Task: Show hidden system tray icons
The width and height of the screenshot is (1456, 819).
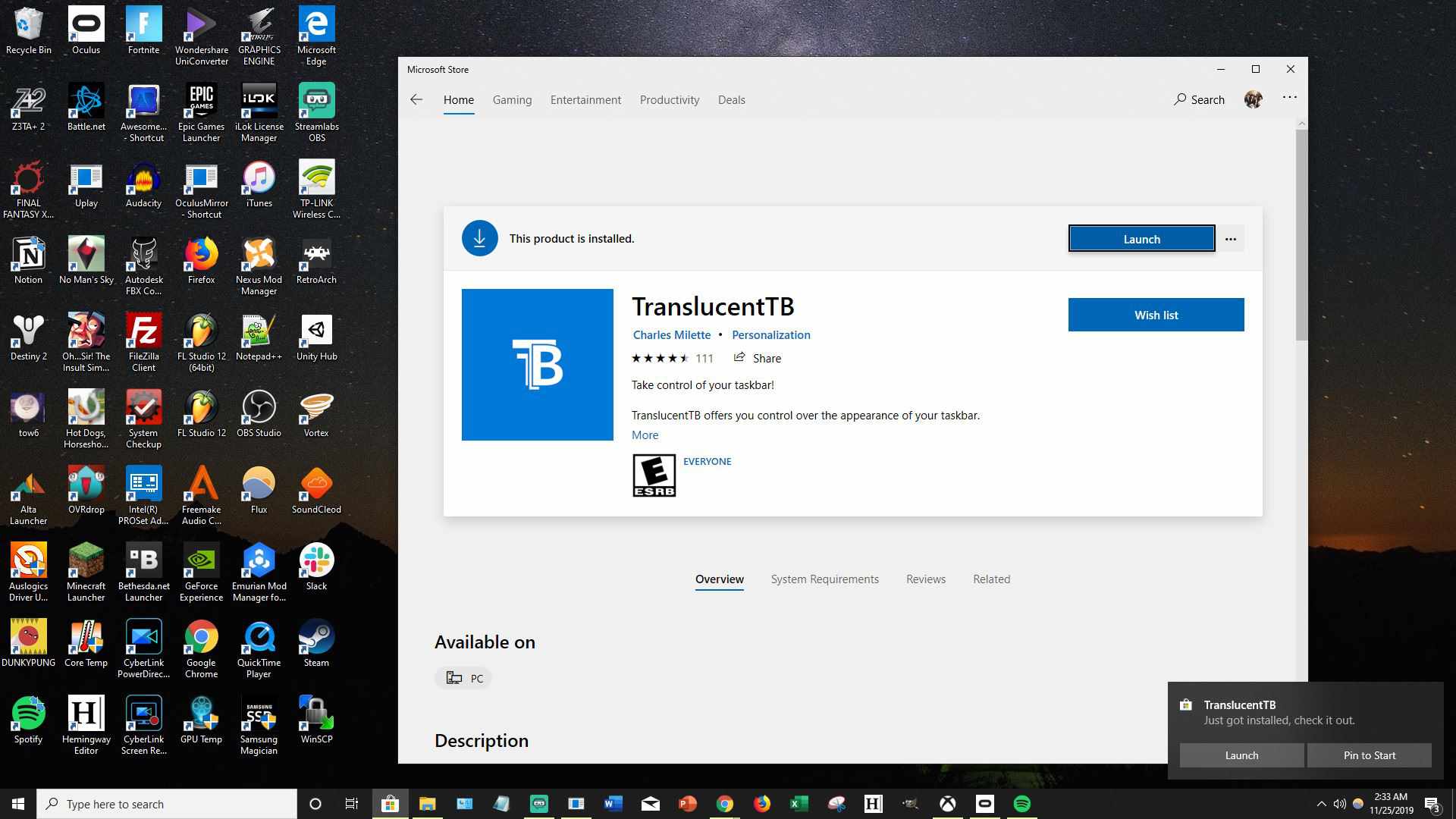Action: coord(1321,804)
